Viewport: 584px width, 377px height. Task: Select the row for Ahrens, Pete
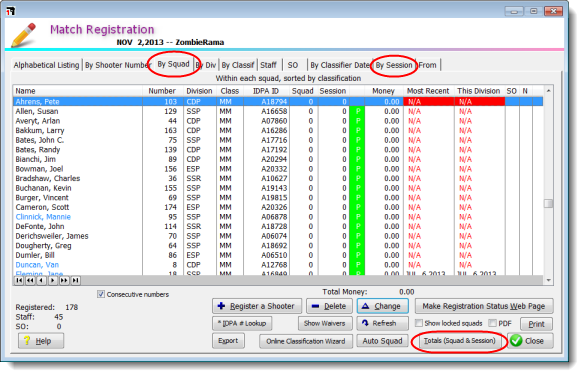tap(278, 102)
